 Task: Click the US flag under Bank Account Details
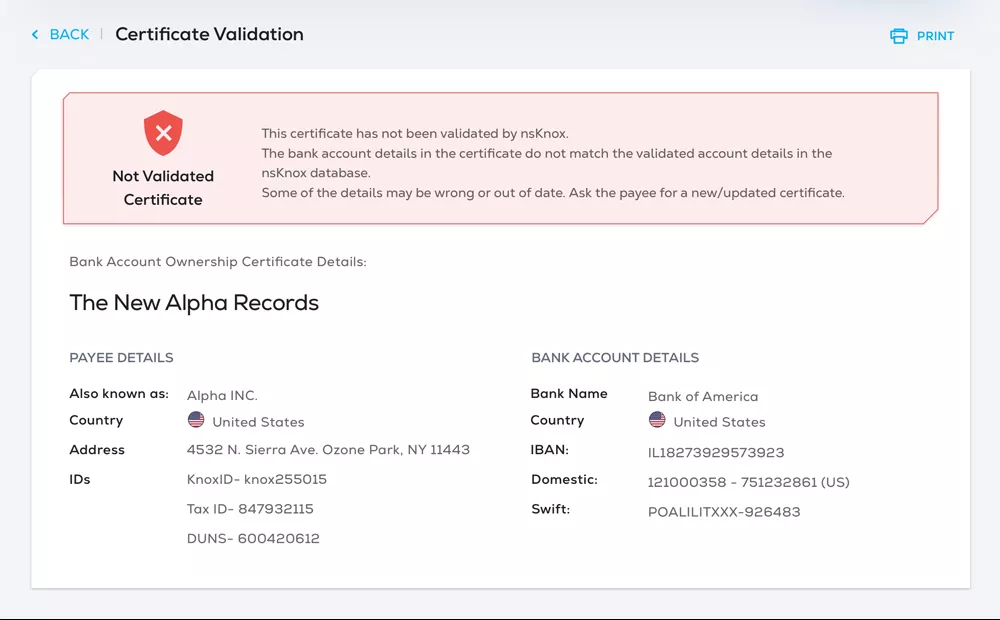(657, 421)
